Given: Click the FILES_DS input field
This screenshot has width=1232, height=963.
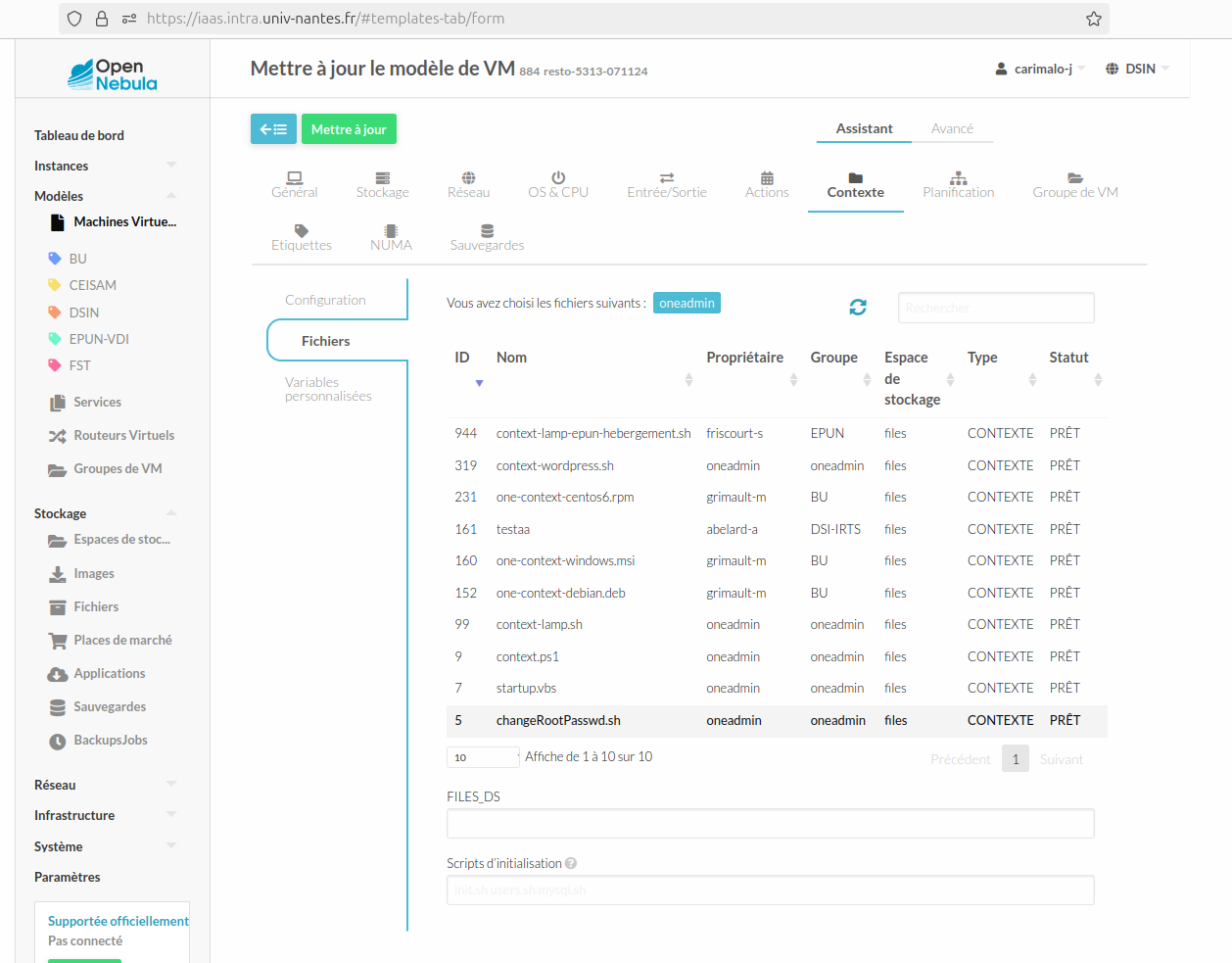Looking at the screenshot, I should (770, 823).
